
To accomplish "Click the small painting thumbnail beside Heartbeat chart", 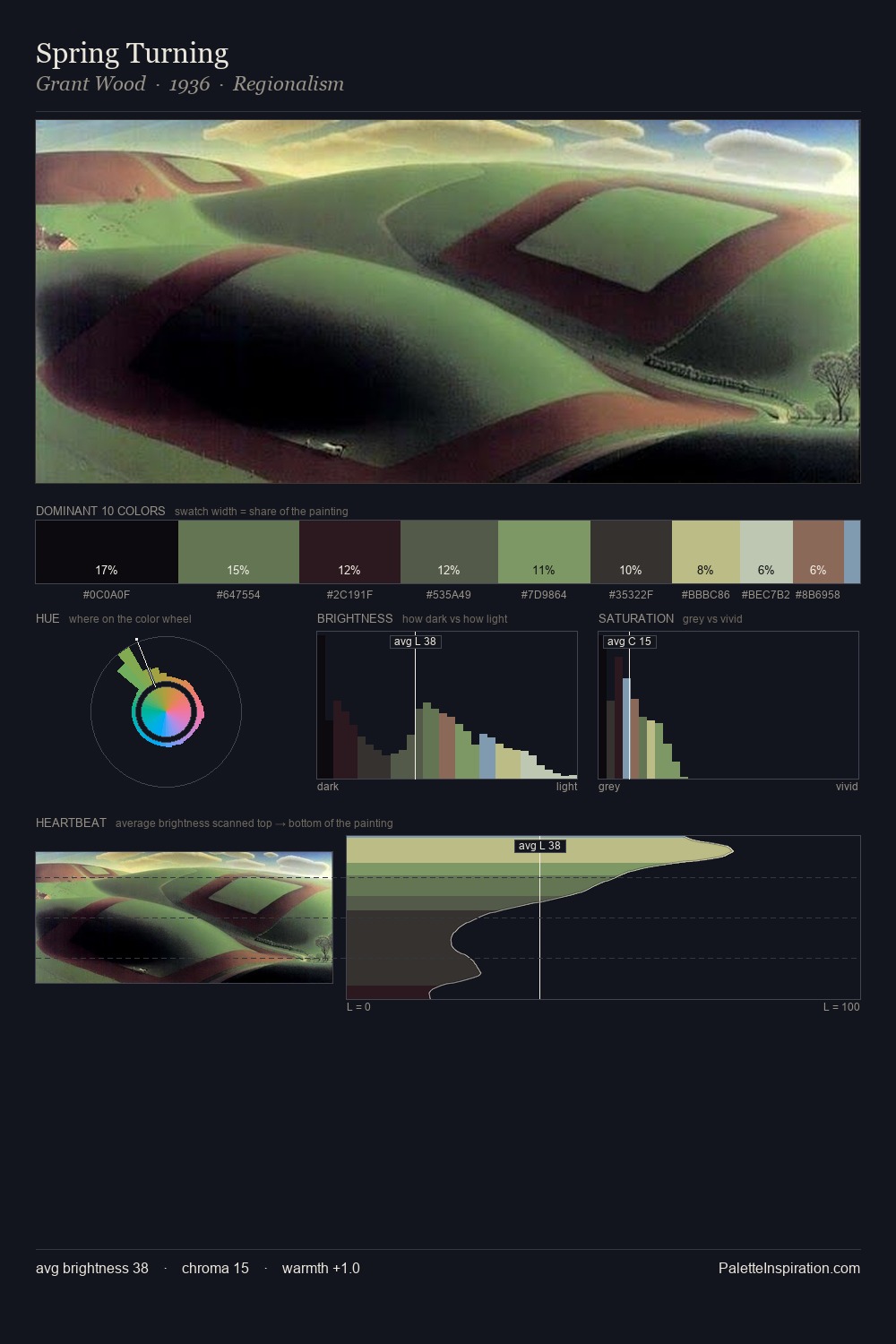I will pyautogui.click(x=184, y=918).
